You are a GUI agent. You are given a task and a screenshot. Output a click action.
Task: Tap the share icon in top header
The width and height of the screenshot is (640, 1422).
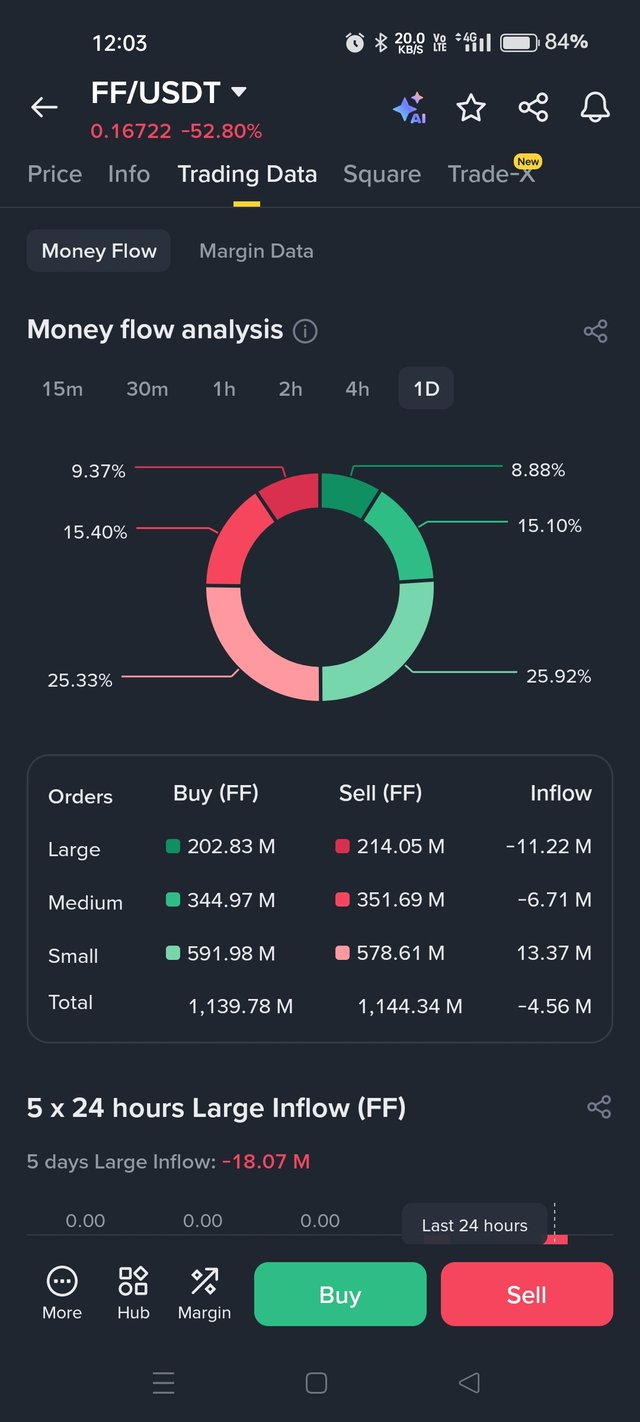[533, 108]
